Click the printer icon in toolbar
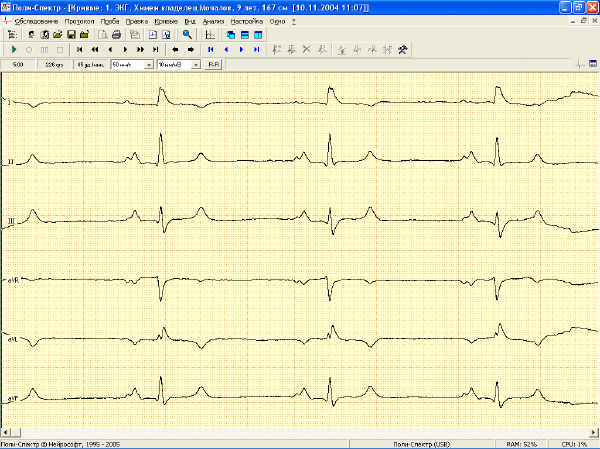The height and width of the screenshot is (449, 600). tap(116, 35)
